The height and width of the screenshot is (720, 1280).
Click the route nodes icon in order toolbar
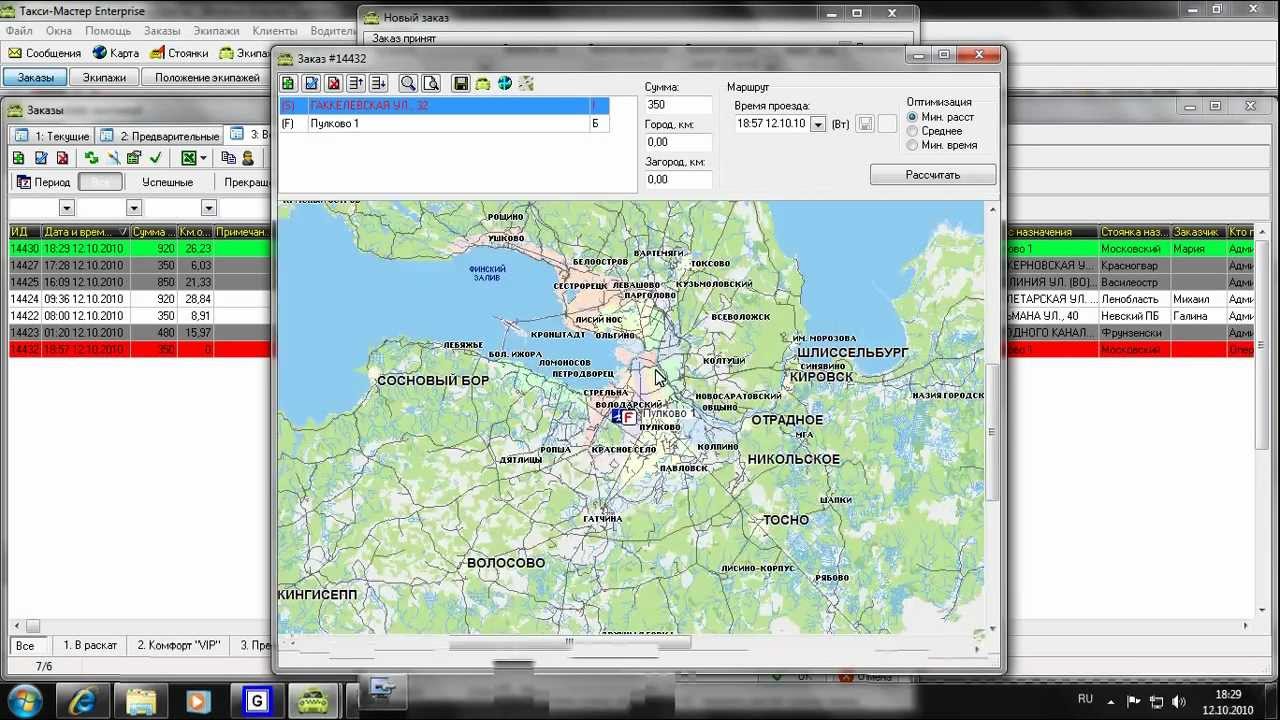click(527, 84)
